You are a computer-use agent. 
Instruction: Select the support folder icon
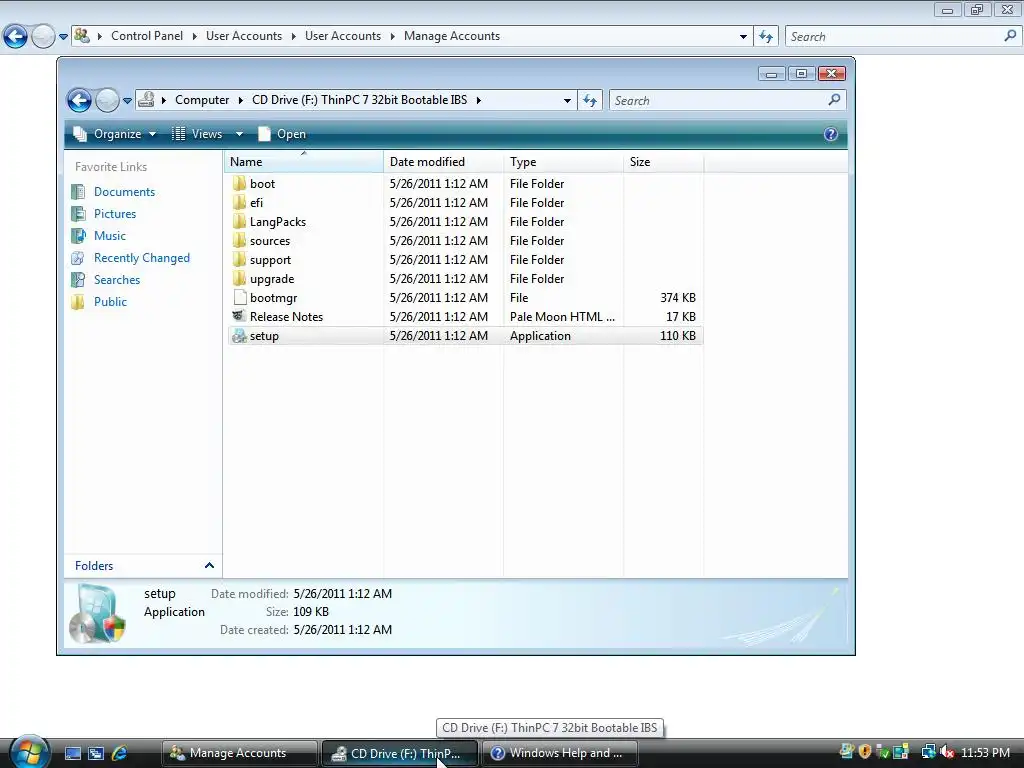coord(239,259)
